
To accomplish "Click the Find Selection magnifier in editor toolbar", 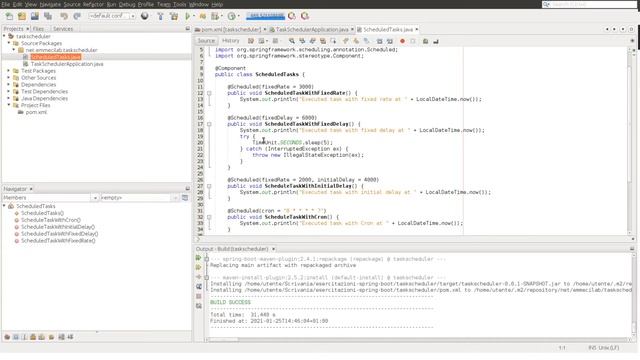I will pyautogui.click(x=291, y=41).
